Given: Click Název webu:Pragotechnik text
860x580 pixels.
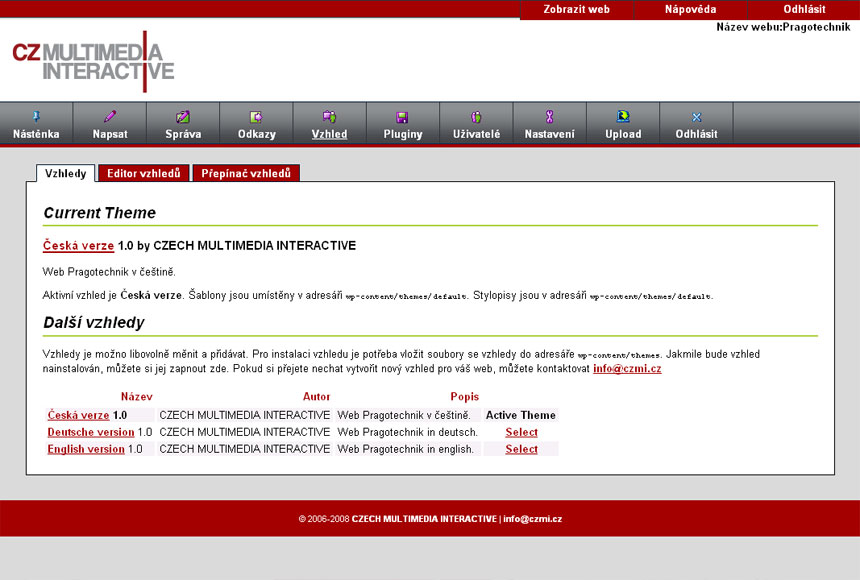Looking at the screenshot, I should pos(783,27).
